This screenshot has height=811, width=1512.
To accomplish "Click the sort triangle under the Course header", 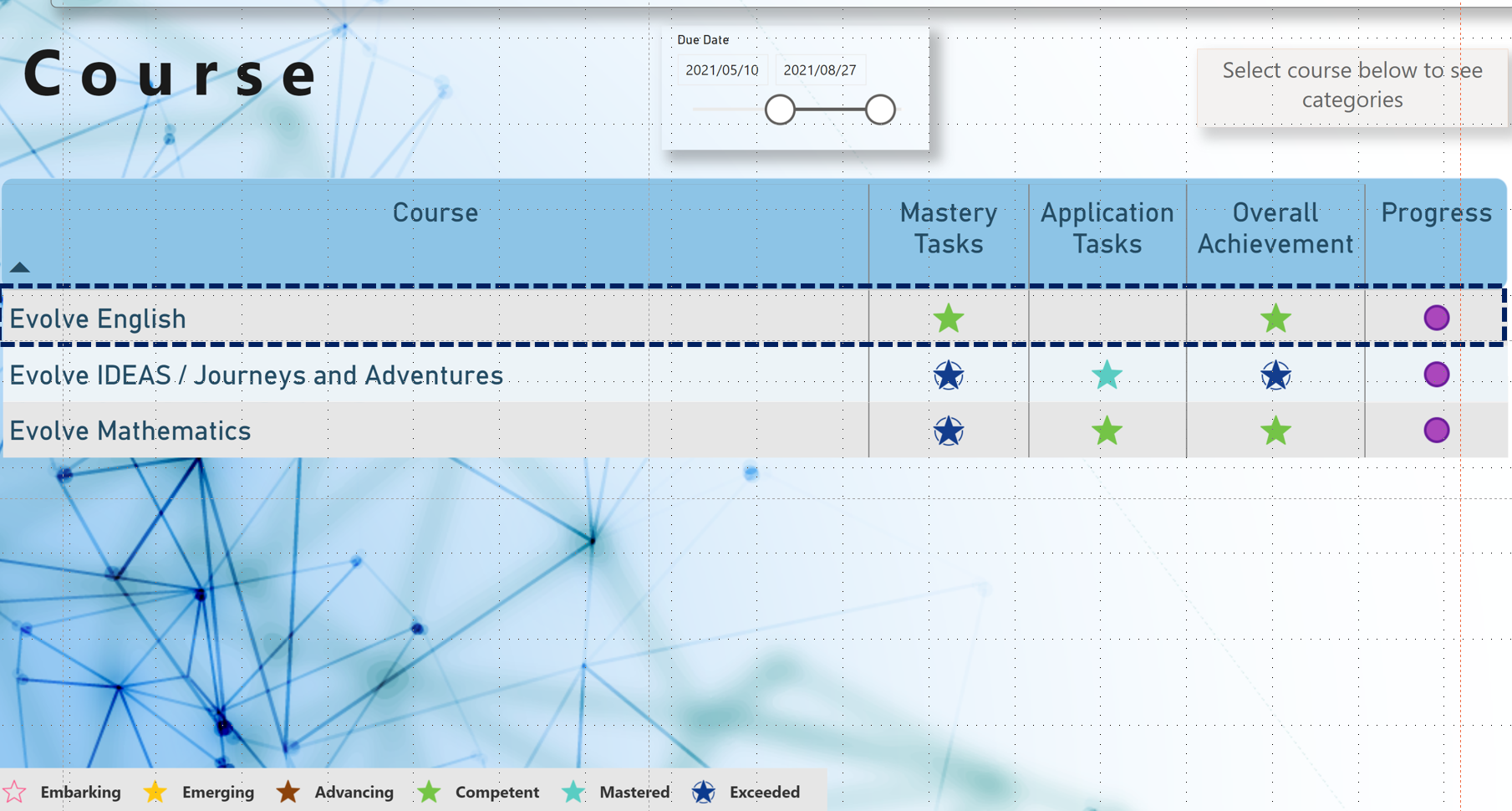I will point(21,268).
